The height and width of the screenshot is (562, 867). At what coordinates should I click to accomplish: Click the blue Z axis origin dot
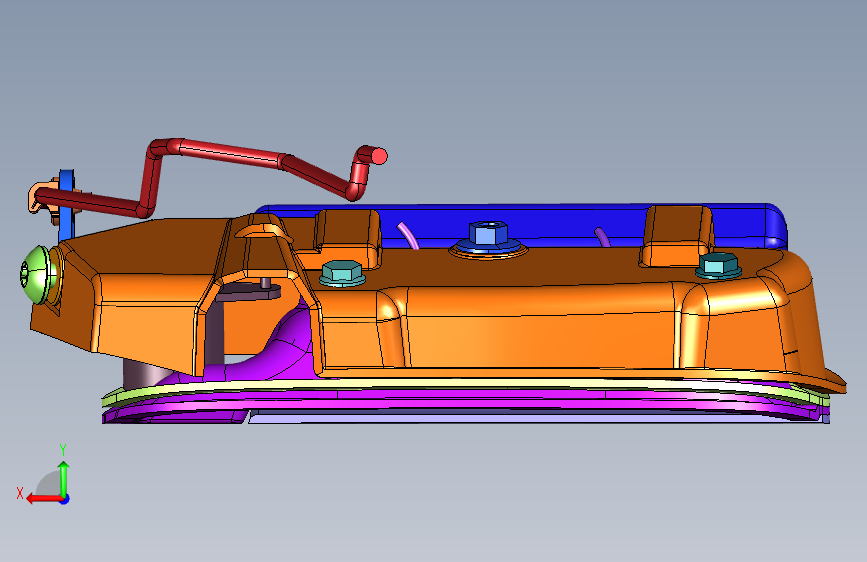click(x=65, y=499)
